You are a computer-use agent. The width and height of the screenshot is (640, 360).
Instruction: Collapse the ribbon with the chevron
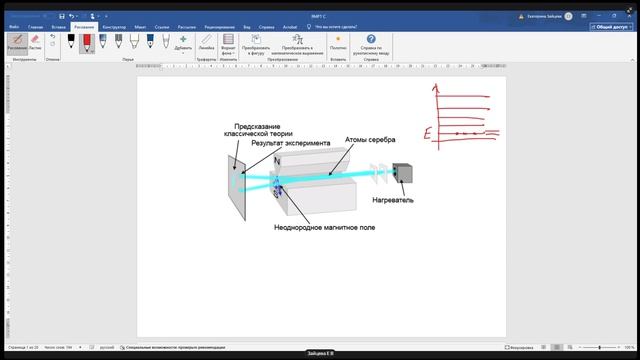click(x=632, y=60)
